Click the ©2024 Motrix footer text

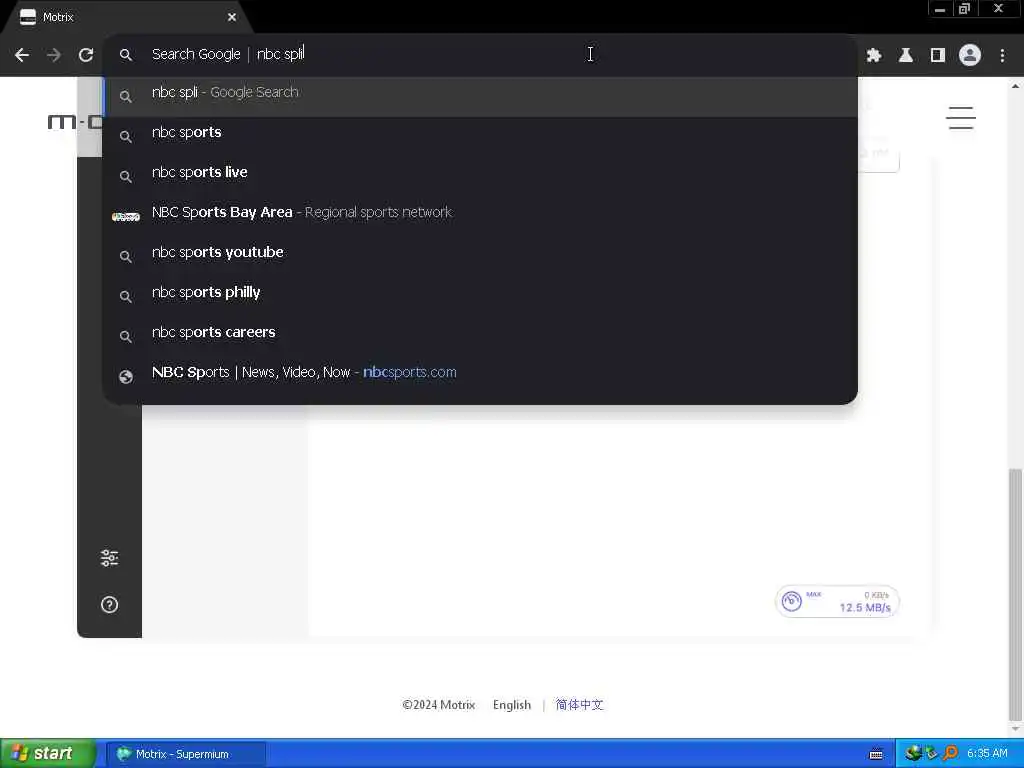click(x=439, y=705)
